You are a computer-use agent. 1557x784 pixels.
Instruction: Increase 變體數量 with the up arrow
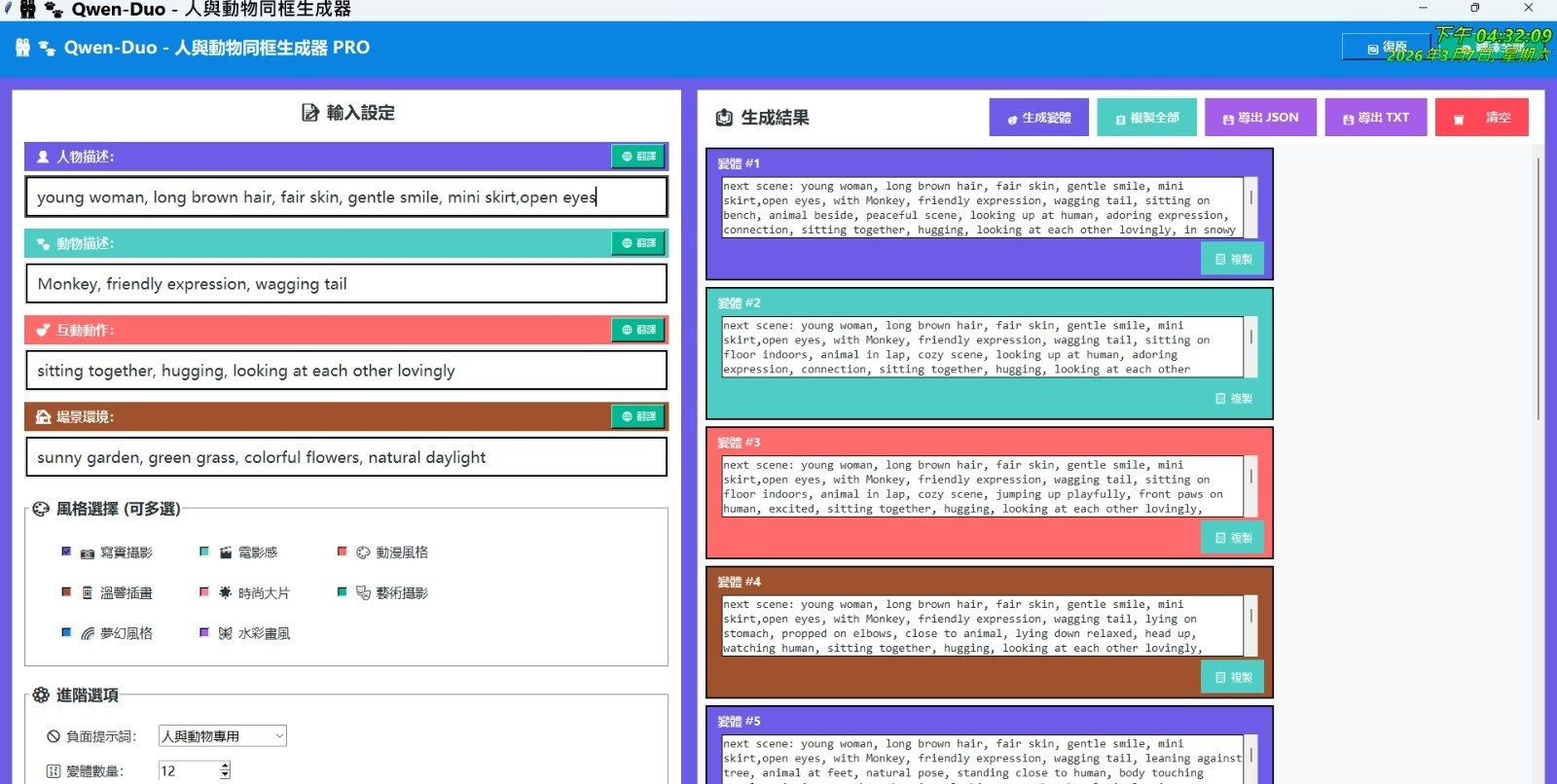point(226,766)
